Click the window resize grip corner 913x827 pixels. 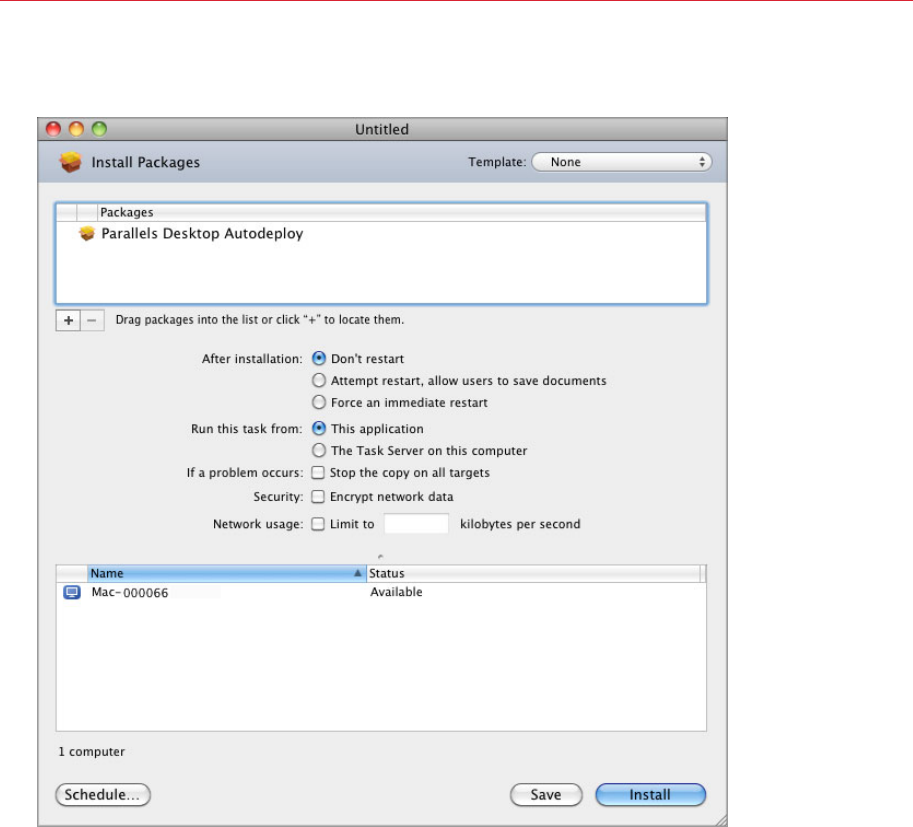tap(721, 820)
